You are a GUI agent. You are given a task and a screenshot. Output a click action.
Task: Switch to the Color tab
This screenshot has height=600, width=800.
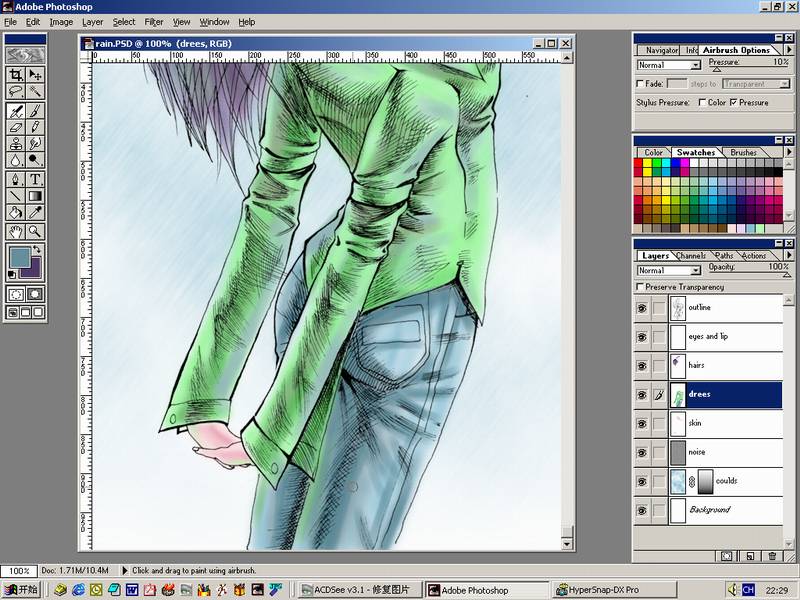653,153
